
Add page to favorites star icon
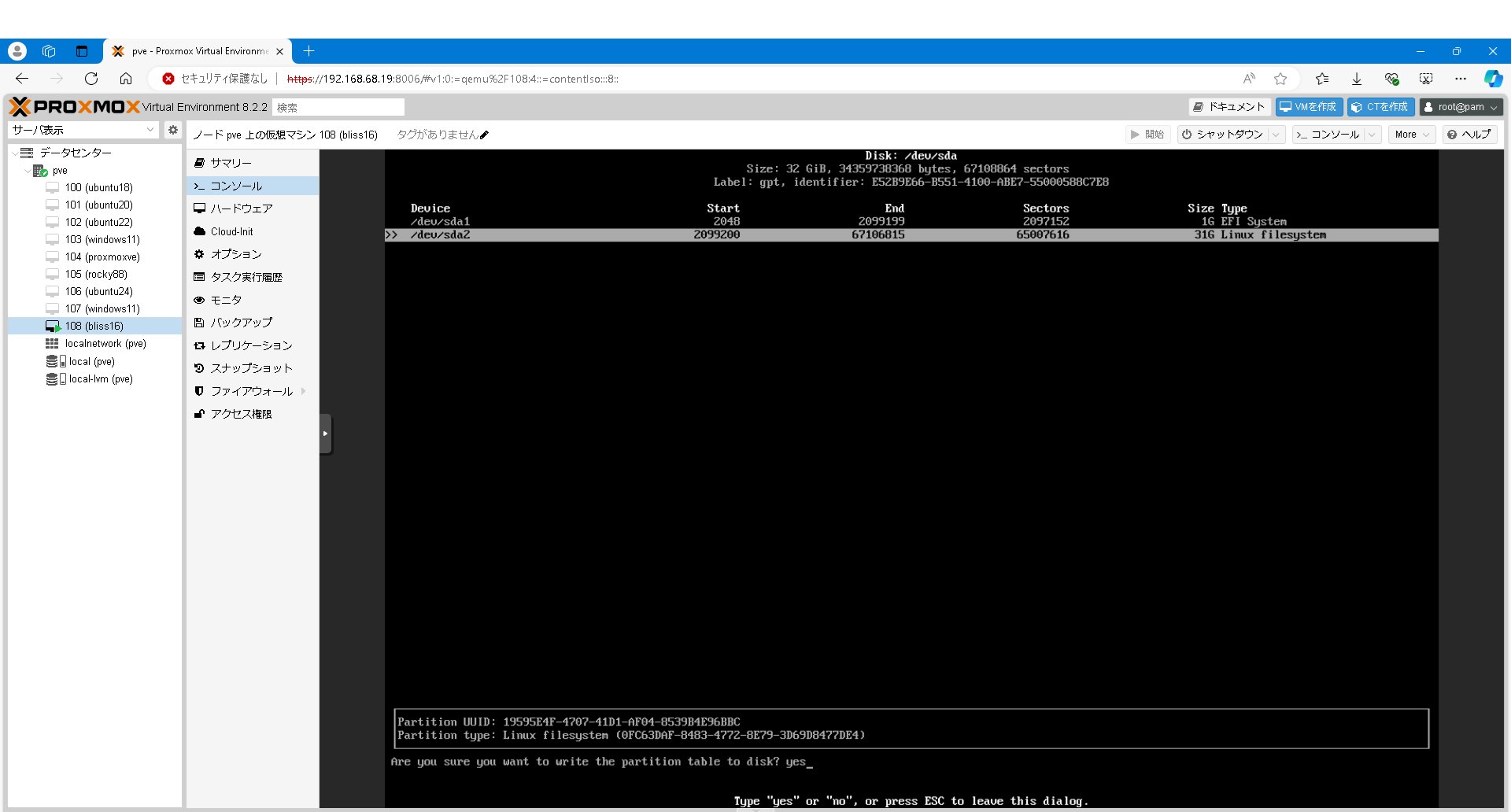pyautogui.click(x=1280, y=79)
